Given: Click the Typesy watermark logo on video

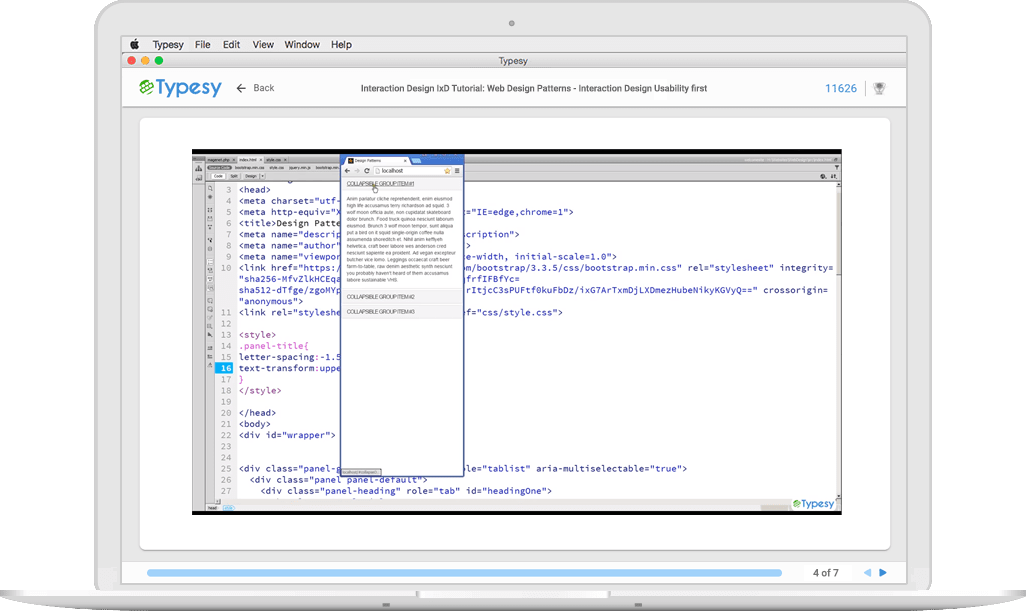Looking at the screenshot, I should coord(813,504).
